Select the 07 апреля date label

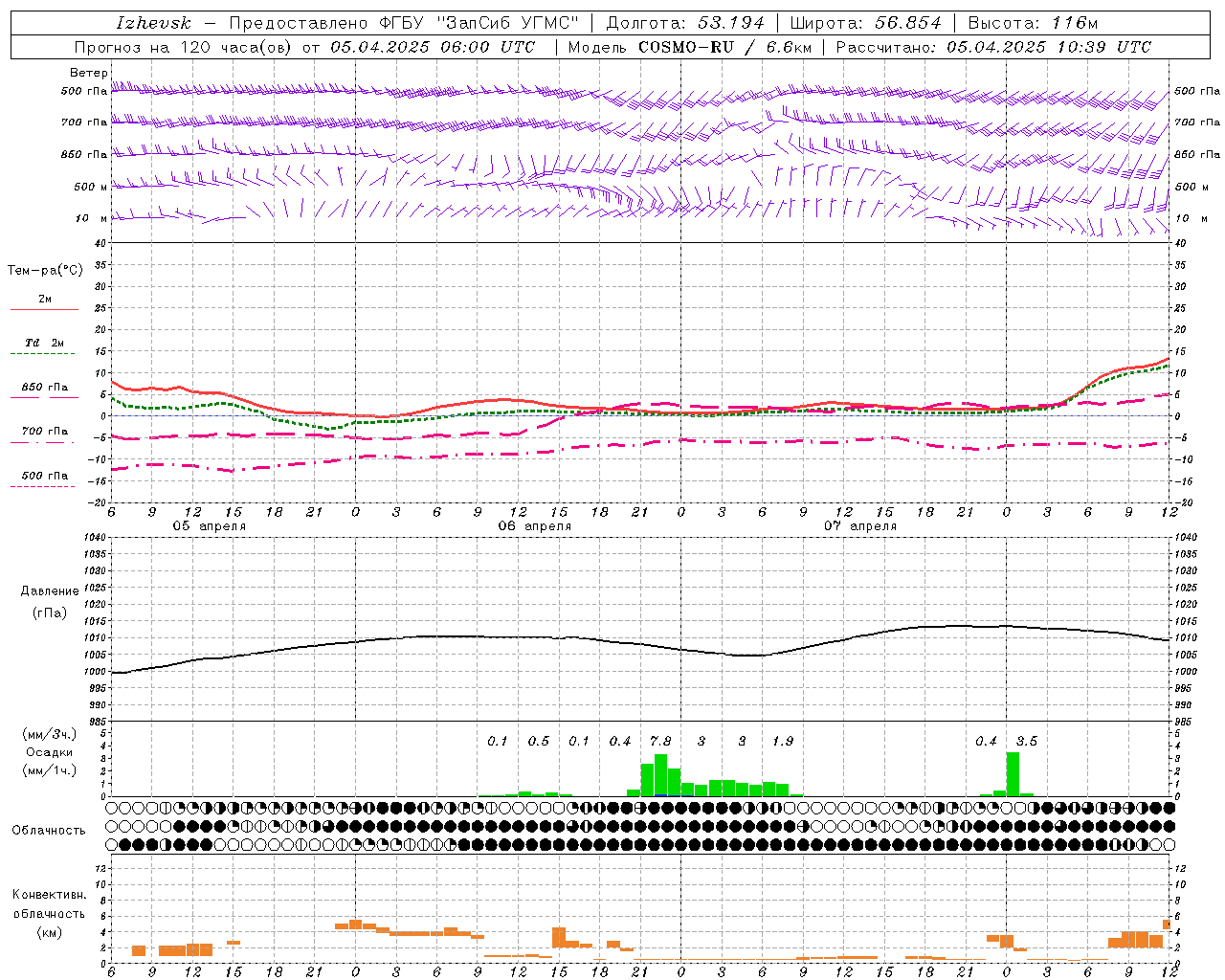coord(859,526)
